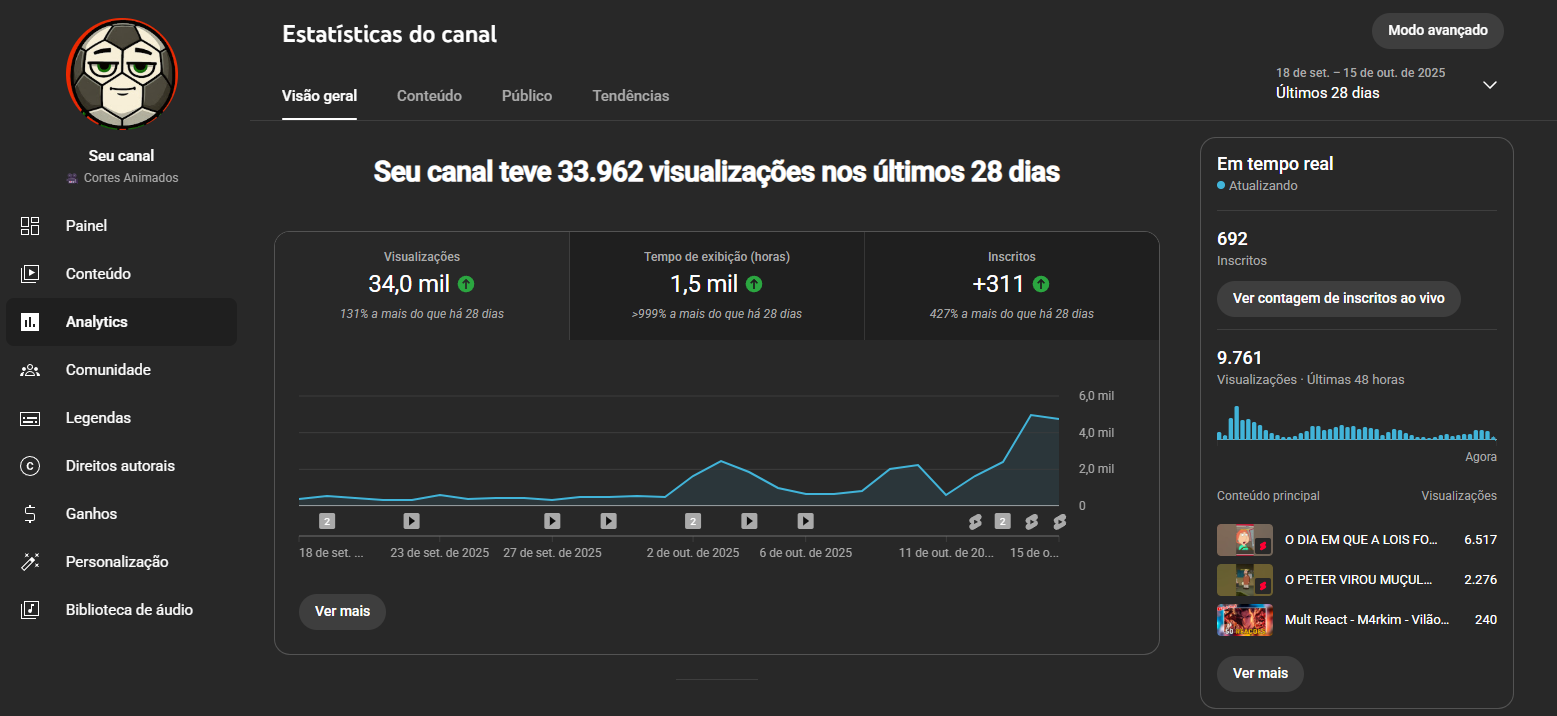
Task: Click green up arrow beside +311
Action: tap(1041, 284)
